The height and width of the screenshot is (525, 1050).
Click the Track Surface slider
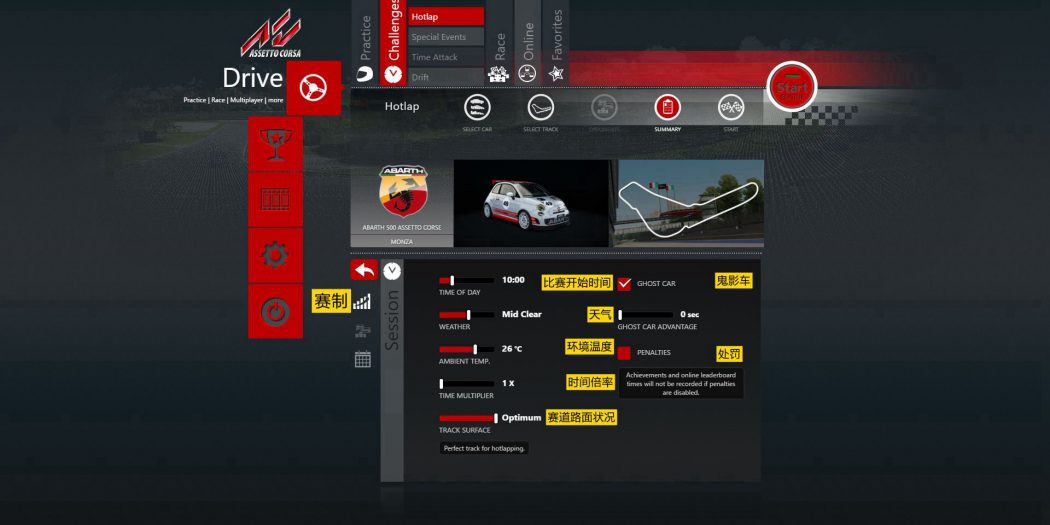click(x=468, y=419)
